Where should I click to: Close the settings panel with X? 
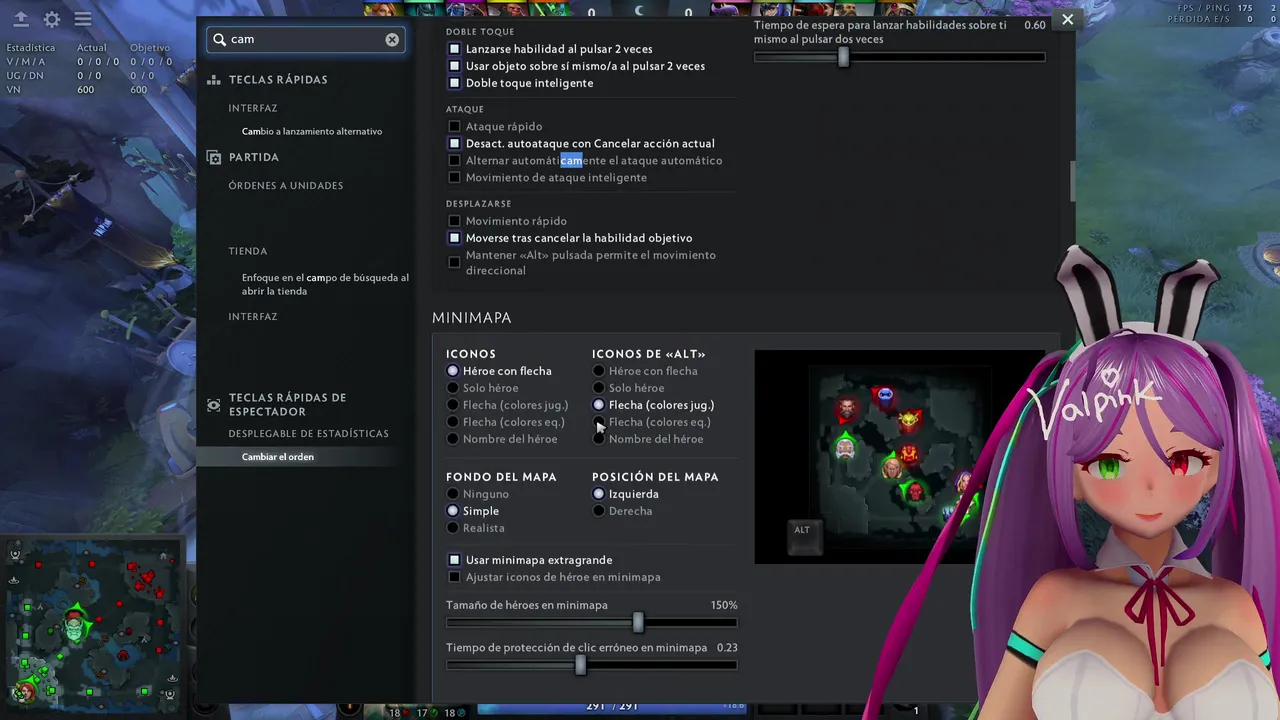[x=1067, y=19]
